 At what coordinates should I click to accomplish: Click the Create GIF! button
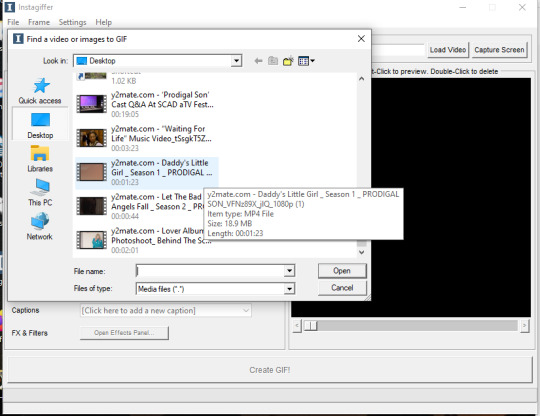tap(270, 370)
